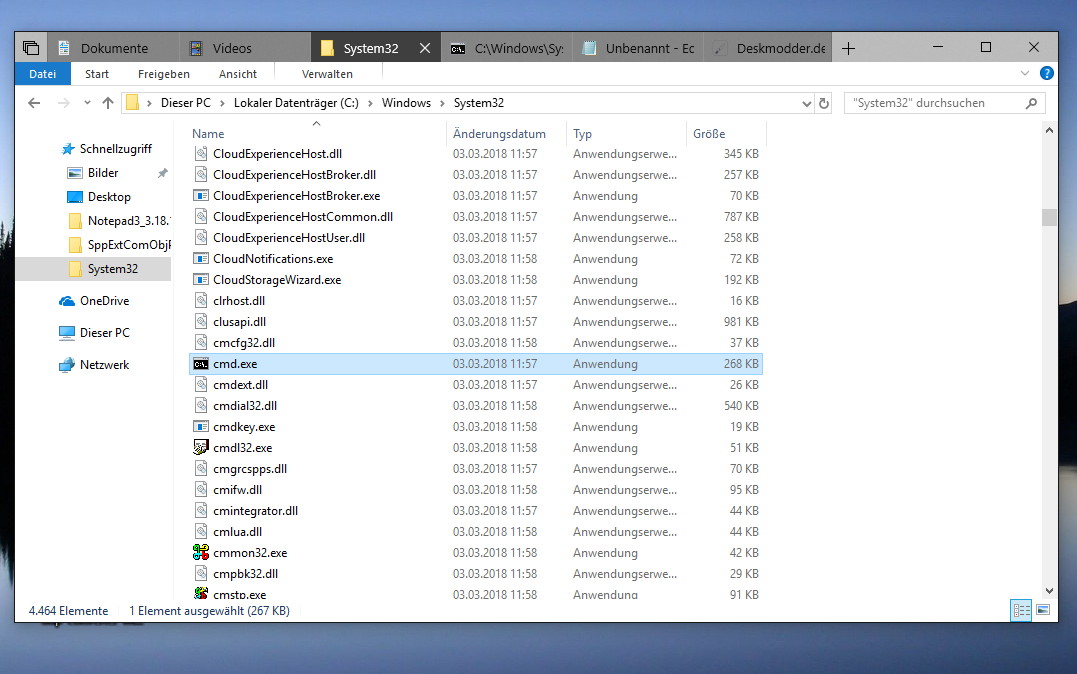Image resolution: width=1077 pixels, height=674 pixels.
Task: Switch to the Unbenannt editor tab
Action: (x=638, y=48)
